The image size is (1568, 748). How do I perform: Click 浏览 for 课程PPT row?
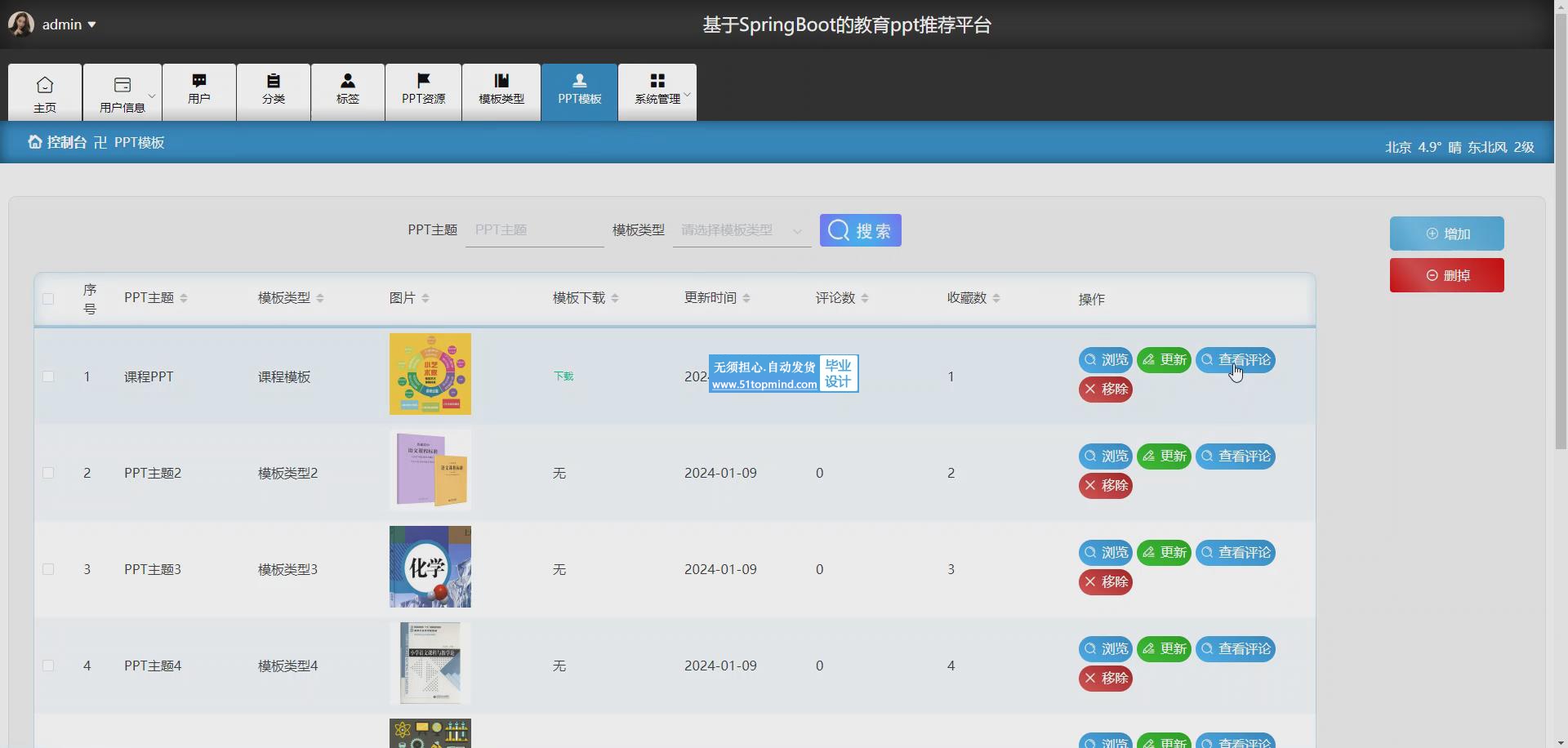[1106, 360]
